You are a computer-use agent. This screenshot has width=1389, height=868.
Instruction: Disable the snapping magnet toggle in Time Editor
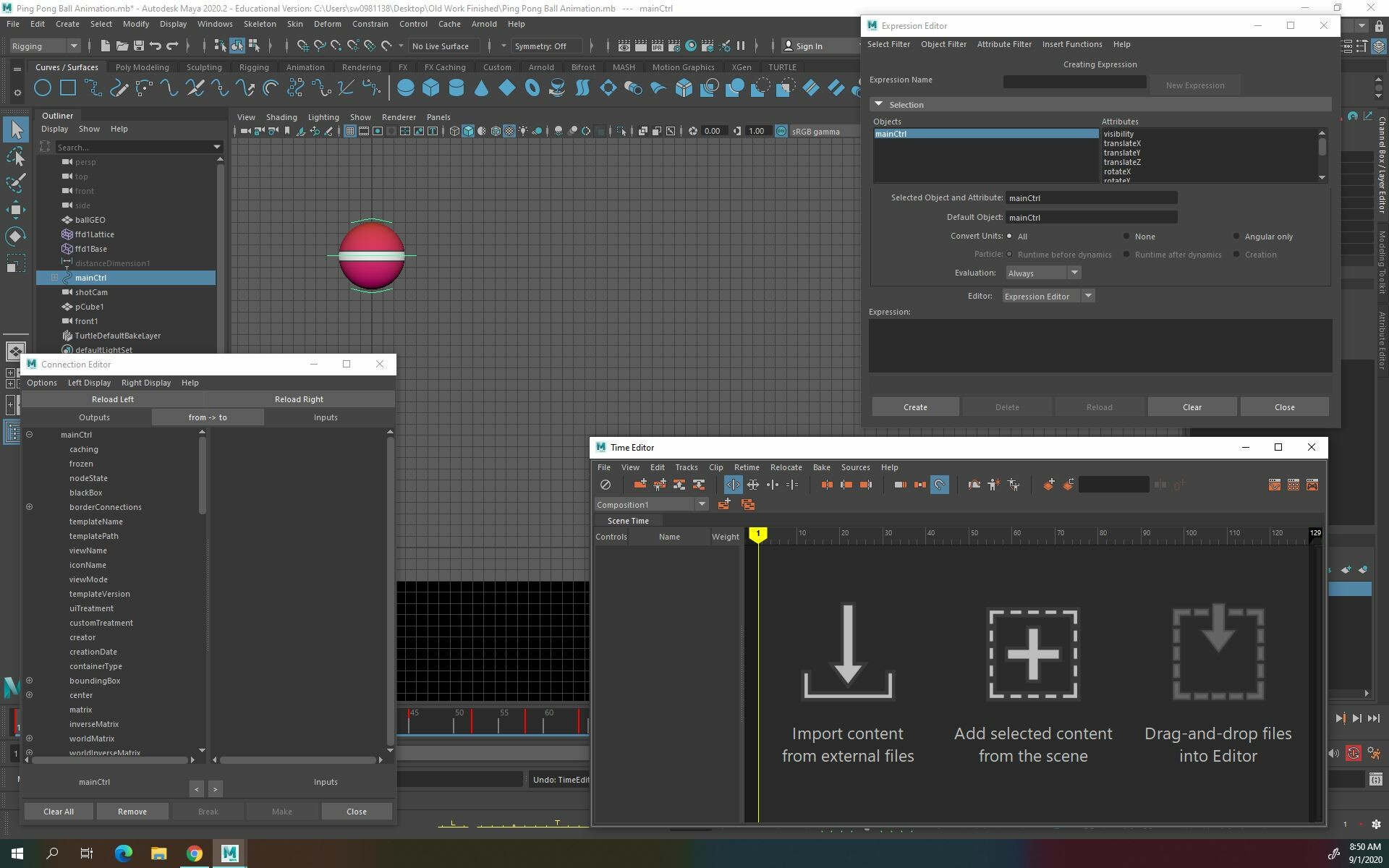(x=940, y=485)
